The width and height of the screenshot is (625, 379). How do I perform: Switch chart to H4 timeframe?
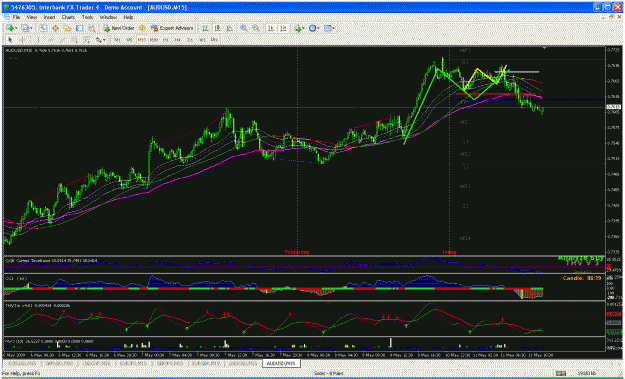[178, 40]
